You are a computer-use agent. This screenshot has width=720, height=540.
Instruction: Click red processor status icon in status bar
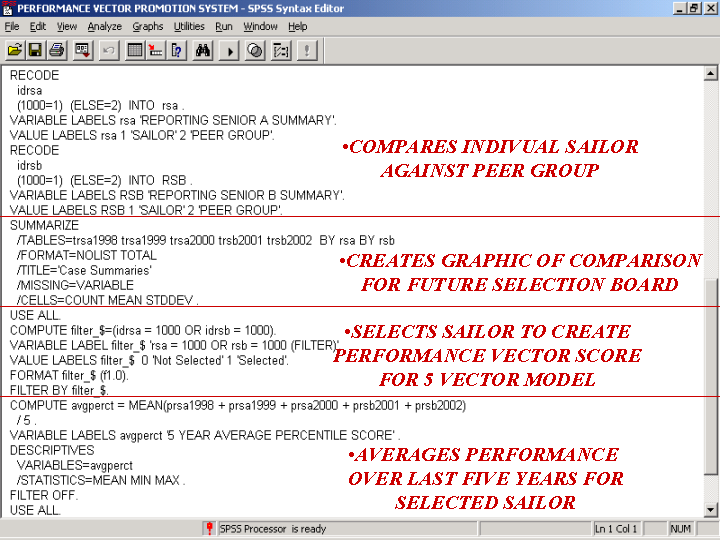click(209, 529)
